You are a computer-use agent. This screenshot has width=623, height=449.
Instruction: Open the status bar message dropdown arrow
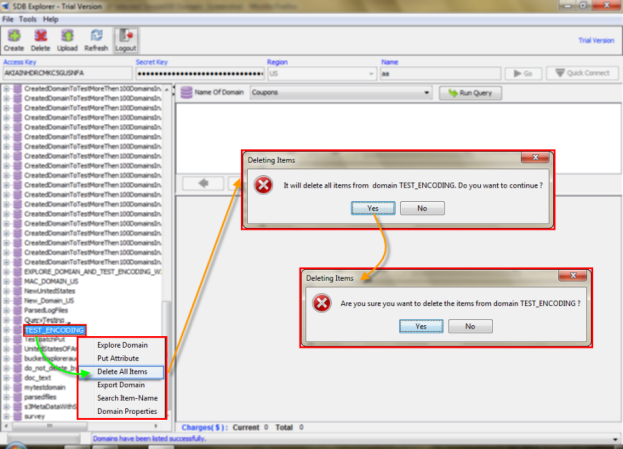point(615,439)
